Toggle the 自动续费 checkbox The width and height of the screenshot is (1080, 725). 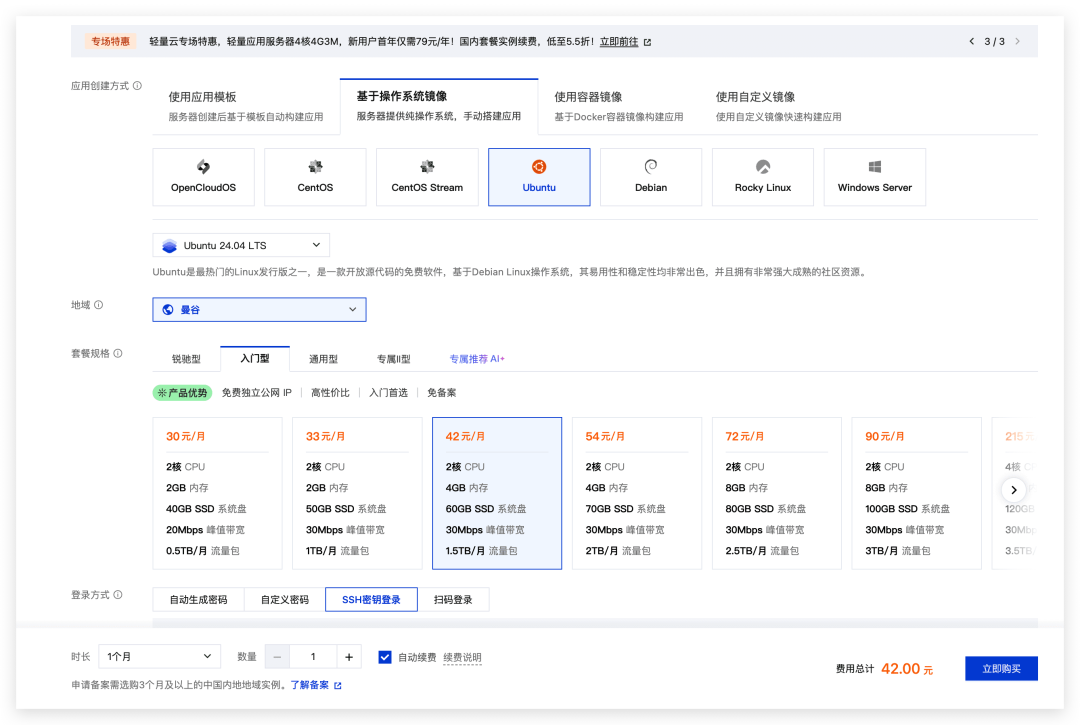[x=385, y=657]
